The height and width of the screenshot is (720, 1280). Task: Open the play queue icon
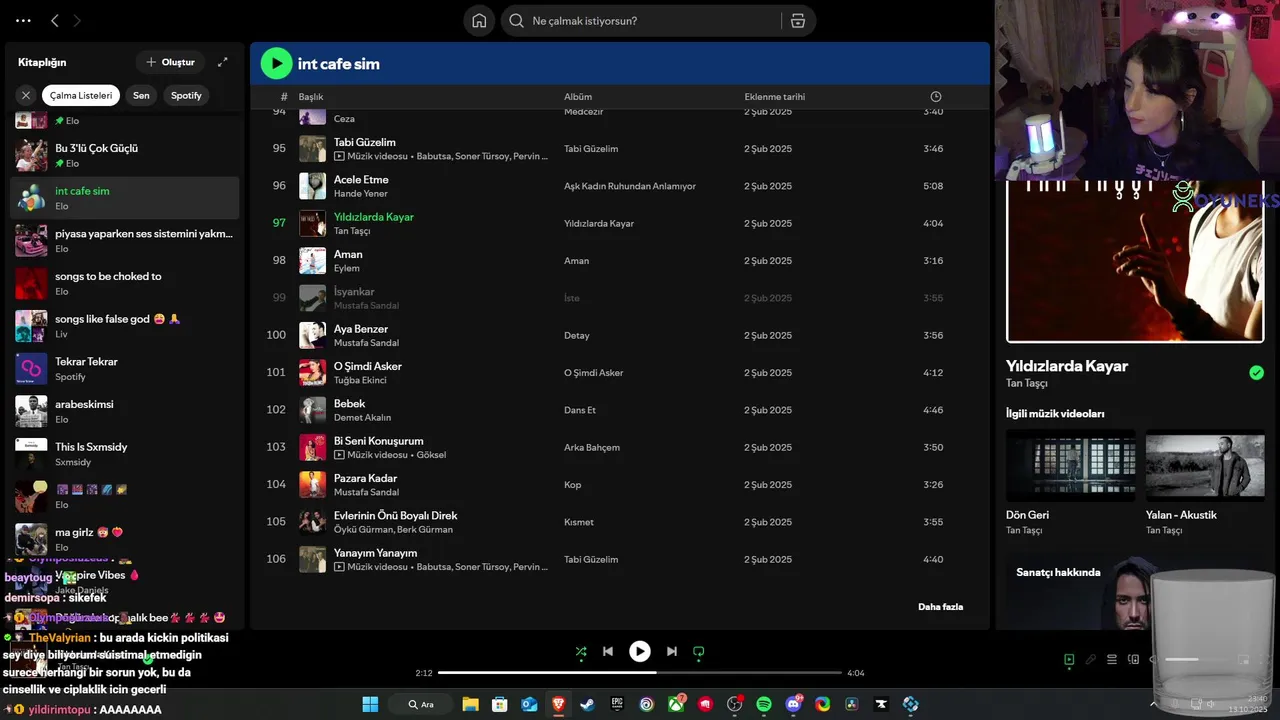coord(1113,660)
